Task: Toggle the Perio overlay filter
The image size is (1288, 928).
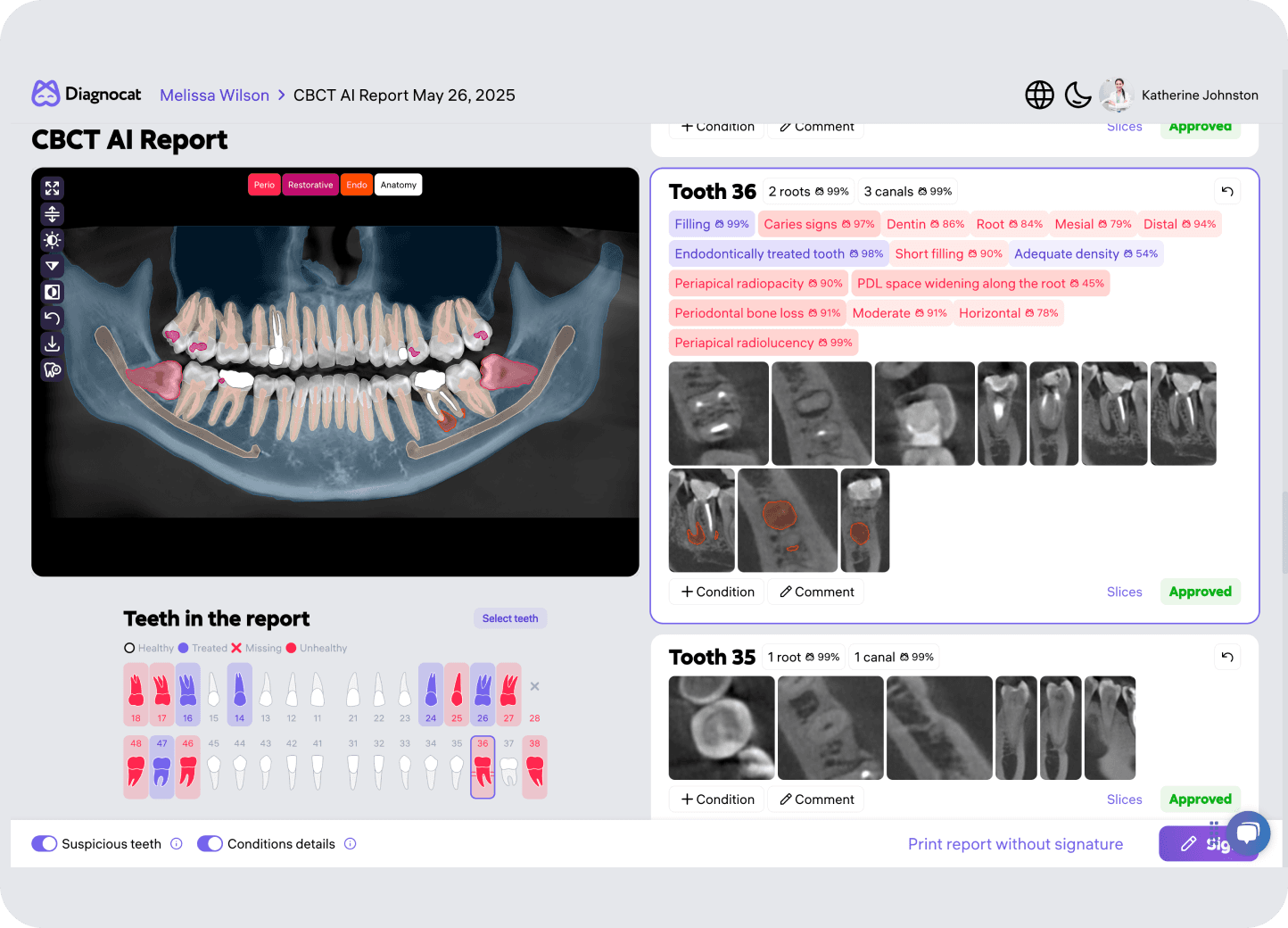Action: pyautogui.click(x=264, y=185)
